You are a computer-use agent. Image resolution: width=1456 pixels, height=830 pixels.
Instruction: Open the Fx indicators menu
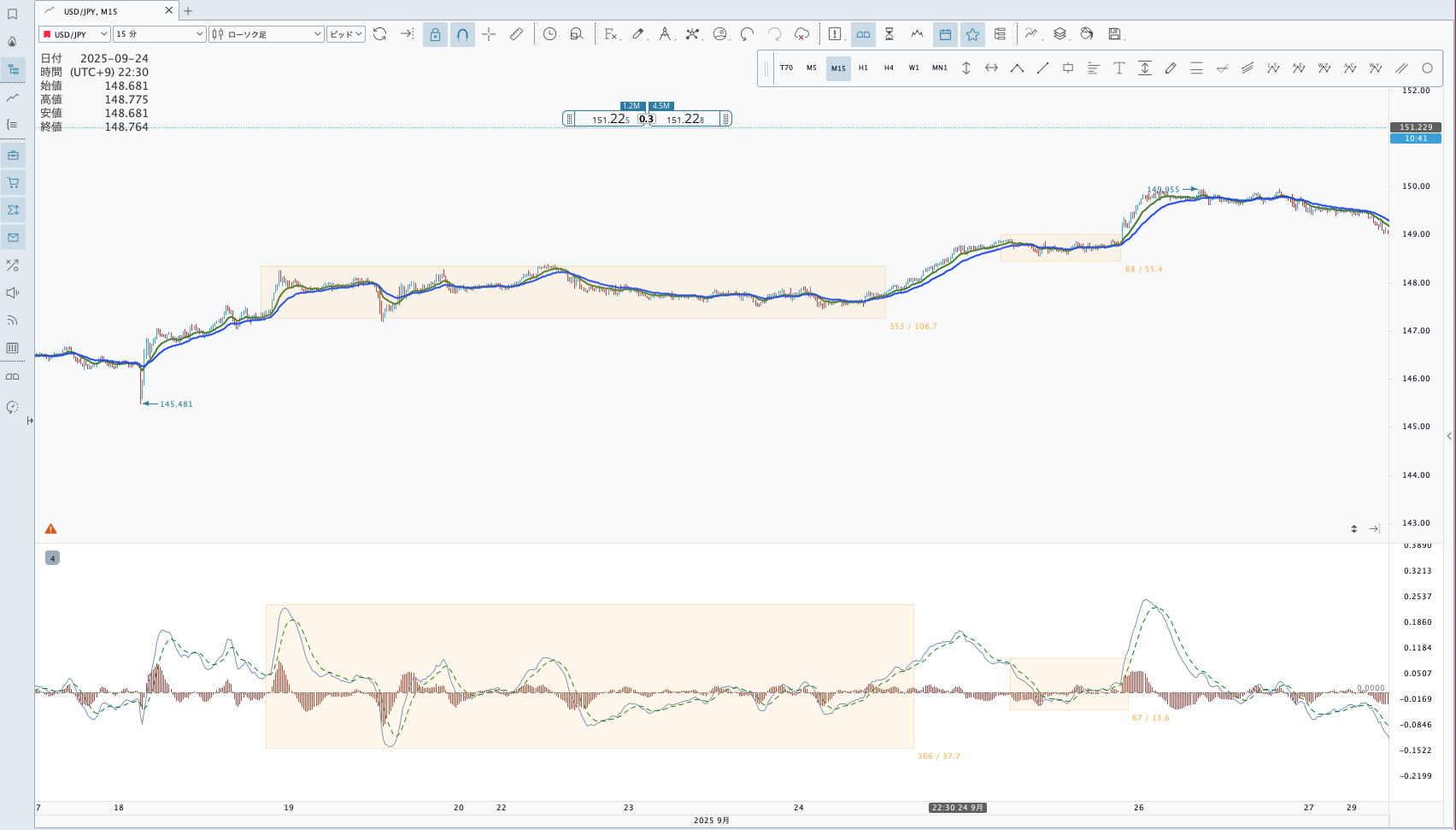coord(610,34)
